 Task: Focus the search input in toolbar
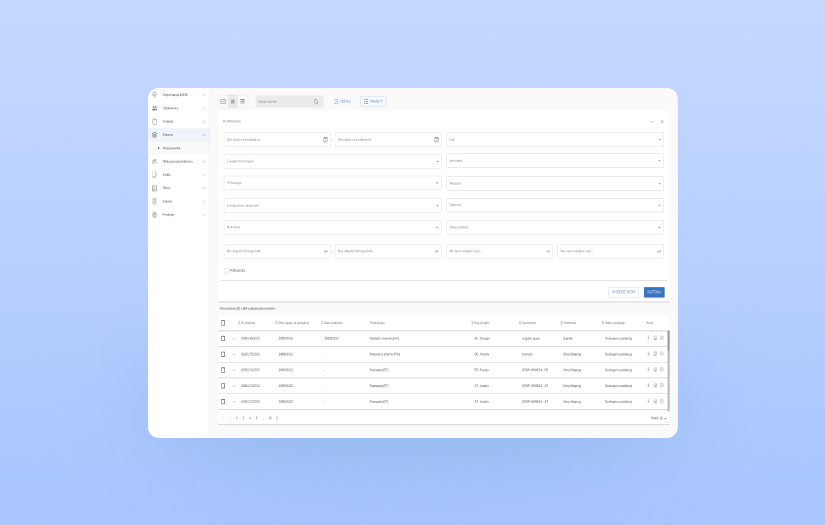point(289,102)
